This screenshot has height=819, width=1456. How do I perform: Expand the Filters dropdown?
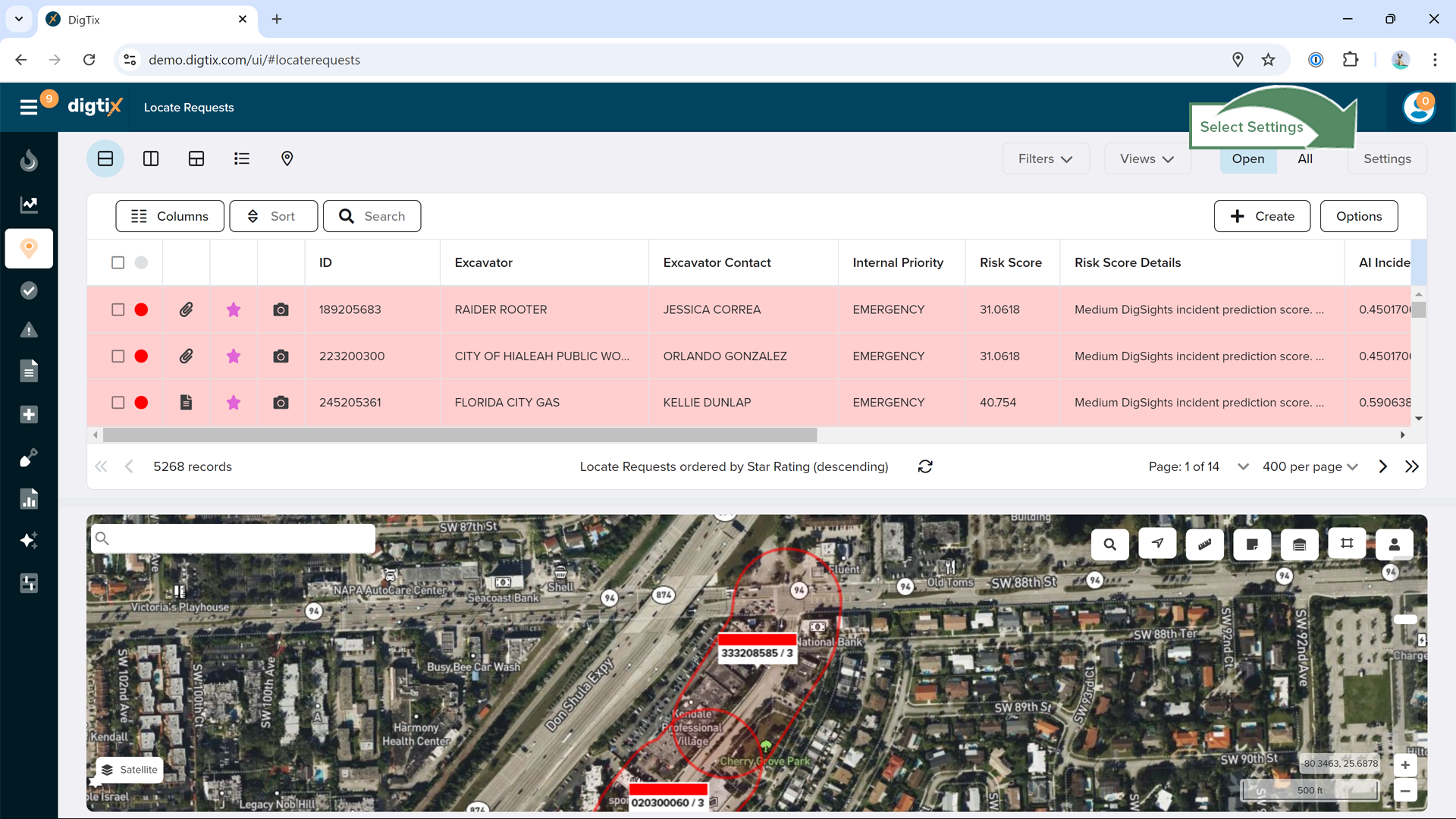coord(1045,158)
